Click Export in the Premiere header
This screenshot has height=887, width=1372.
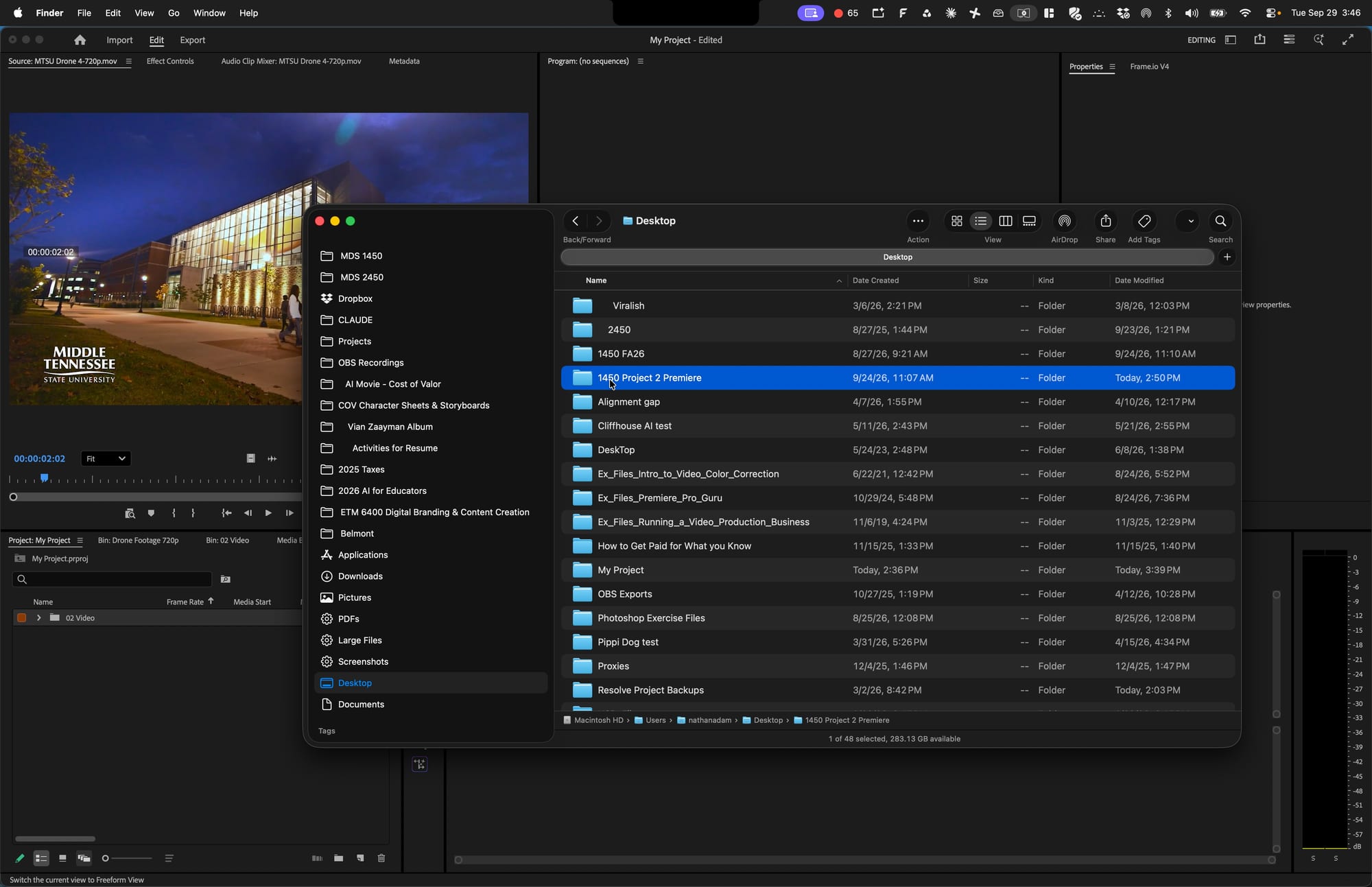(x=192, y=40)
